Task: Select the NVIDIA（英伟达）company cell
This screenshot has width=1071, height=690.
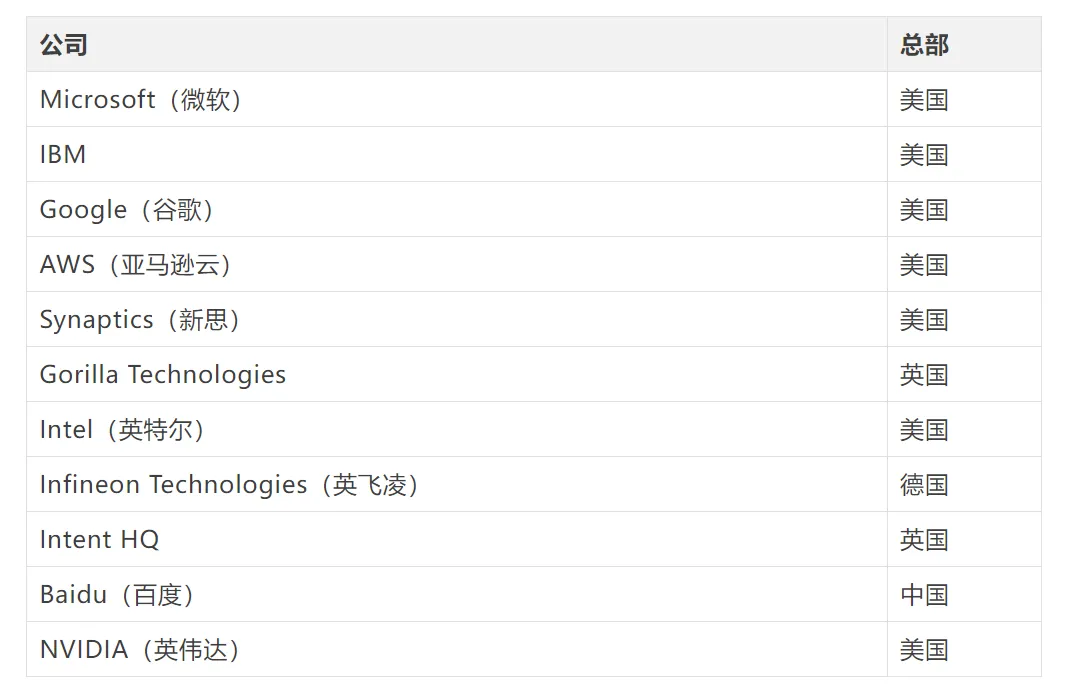Action: point(456,649)
